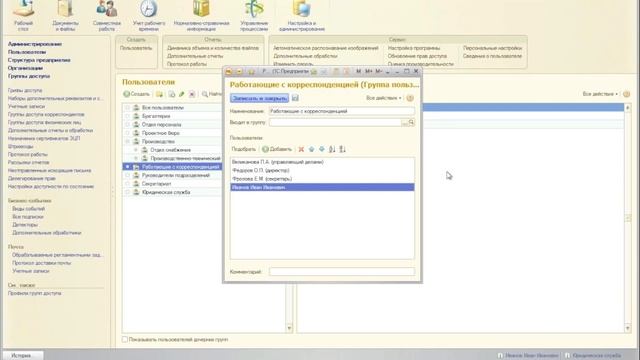
Task: Click the save diskette icon in the group dialog
Action: click(295, 98)
